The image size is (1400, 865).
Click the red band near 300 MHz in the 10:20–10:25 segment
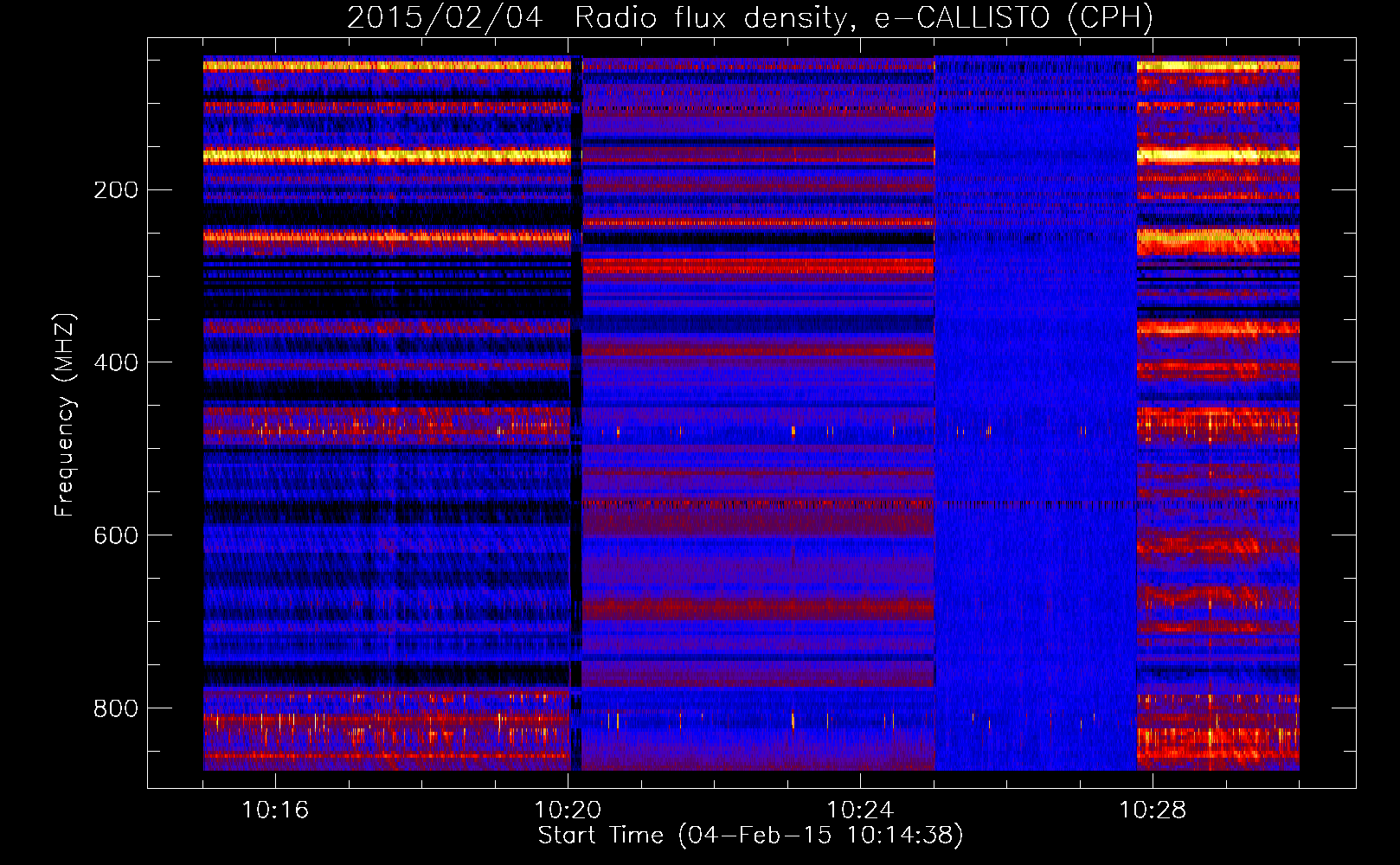pyautogui.click(x=758, y=266)
